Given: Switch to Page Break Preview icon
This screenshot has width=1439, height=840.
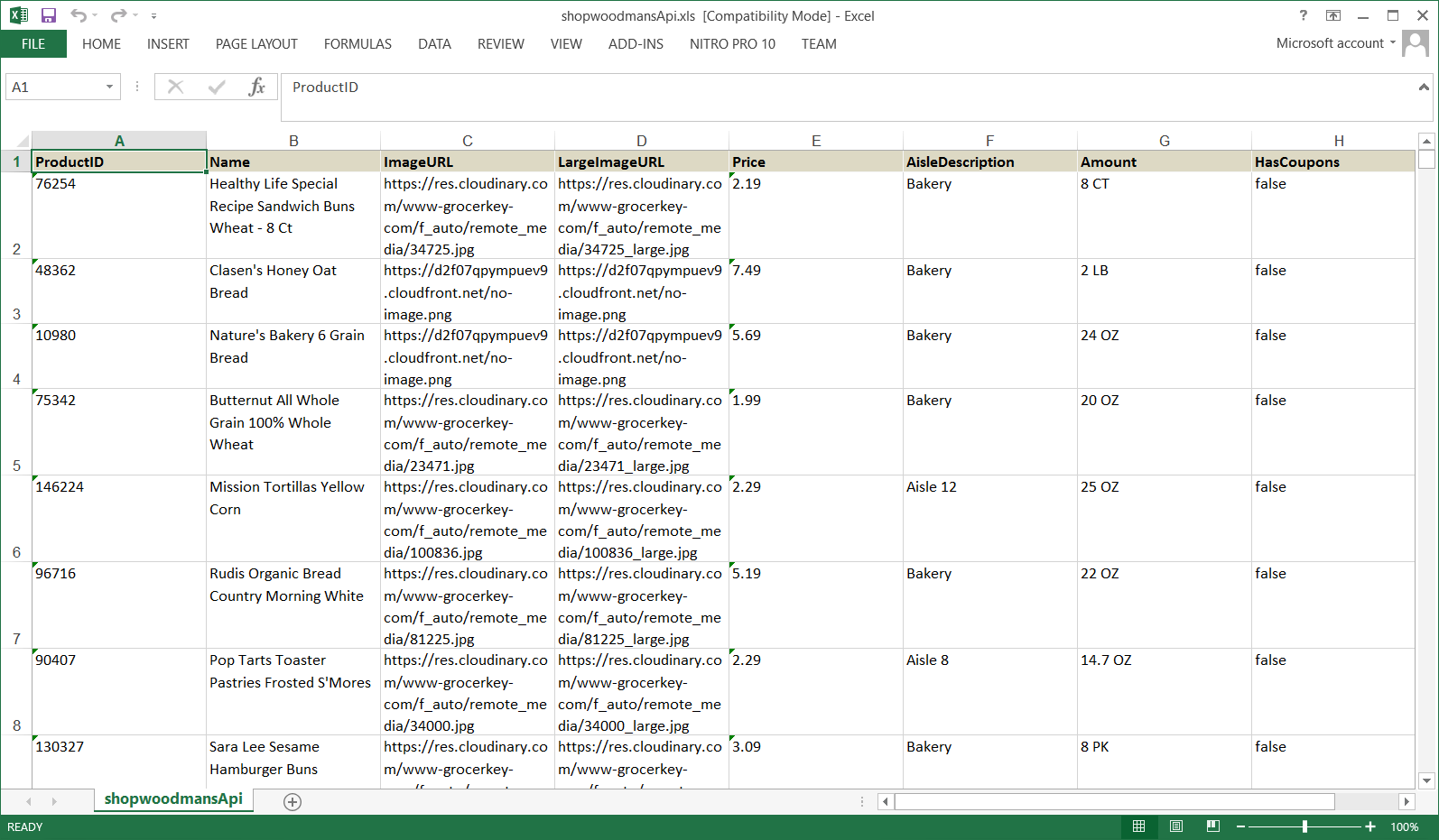Looking at the screenshot, I should [1212, 826].
